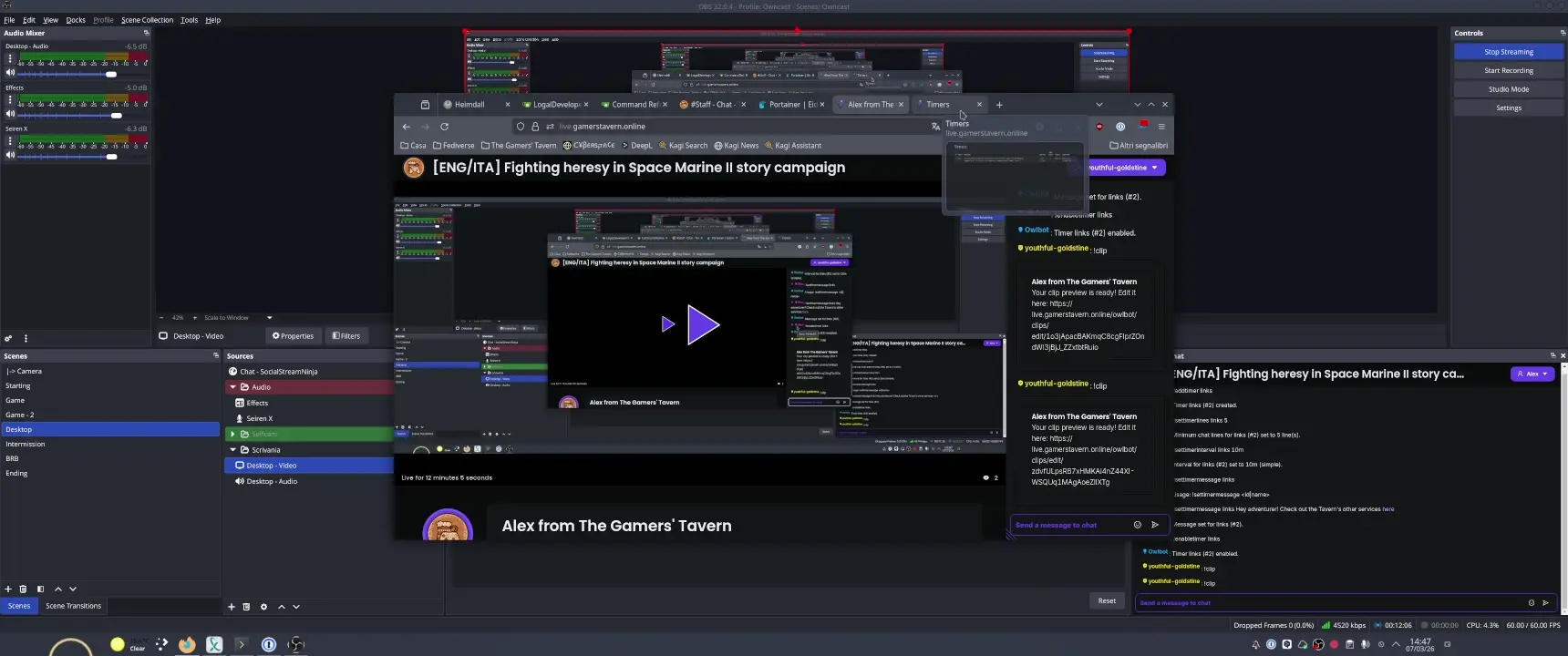Expand the Selfcam source group
This screenshot has width=1568, height=656.
233,435
